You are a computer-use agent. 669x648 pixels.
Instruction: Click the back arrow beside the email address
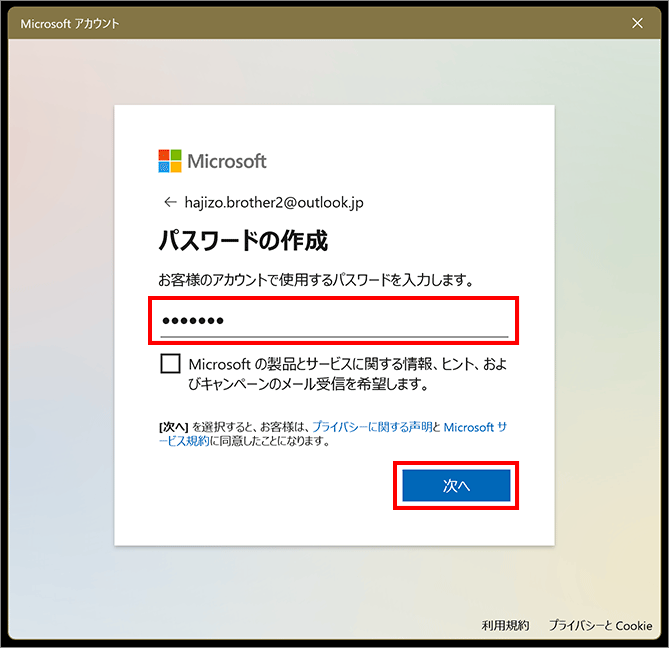pos(170,202)
